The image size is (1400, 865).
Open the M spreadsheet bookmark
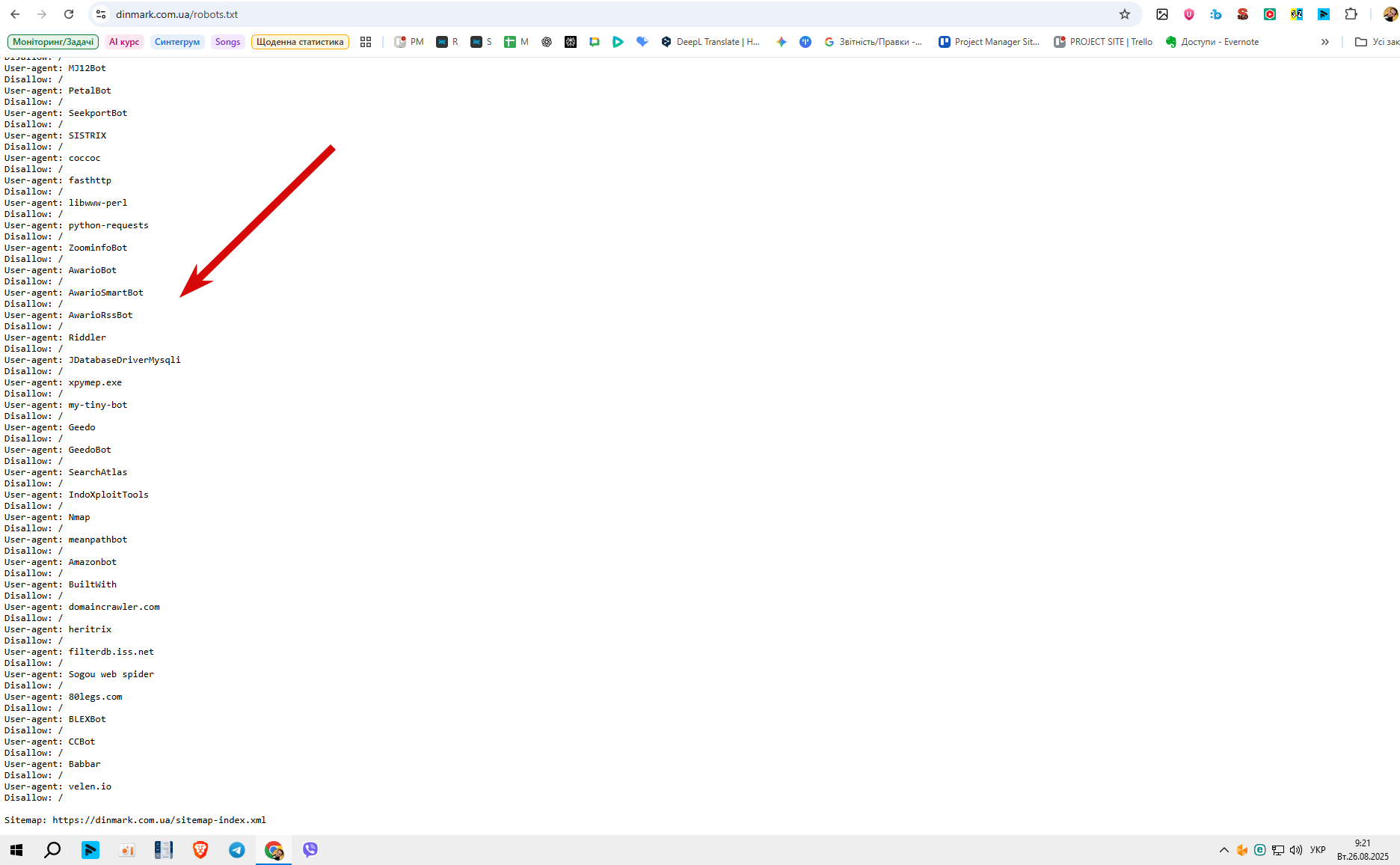point(516,42)
